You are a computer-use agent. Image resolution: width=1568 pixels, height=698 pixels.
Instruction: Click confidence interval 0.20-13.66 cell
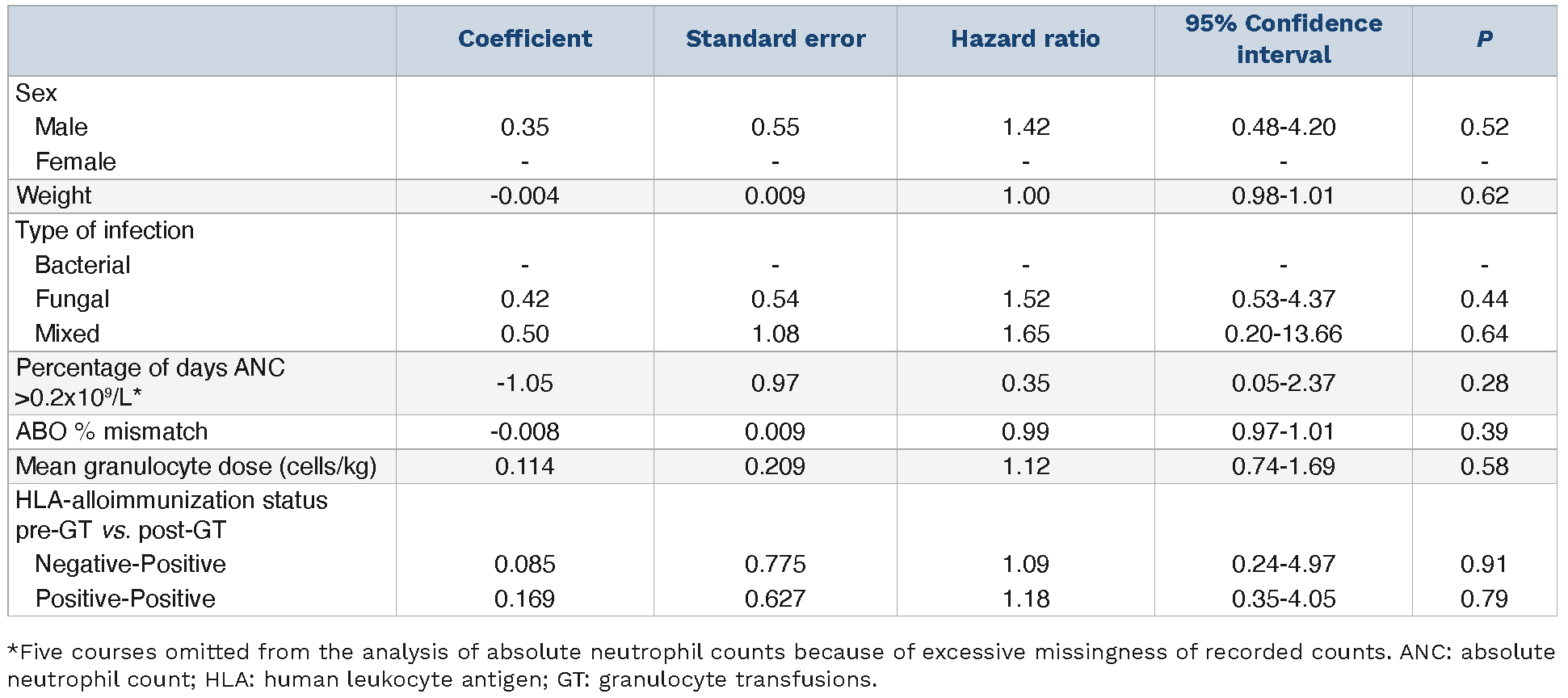(1283, 334)
